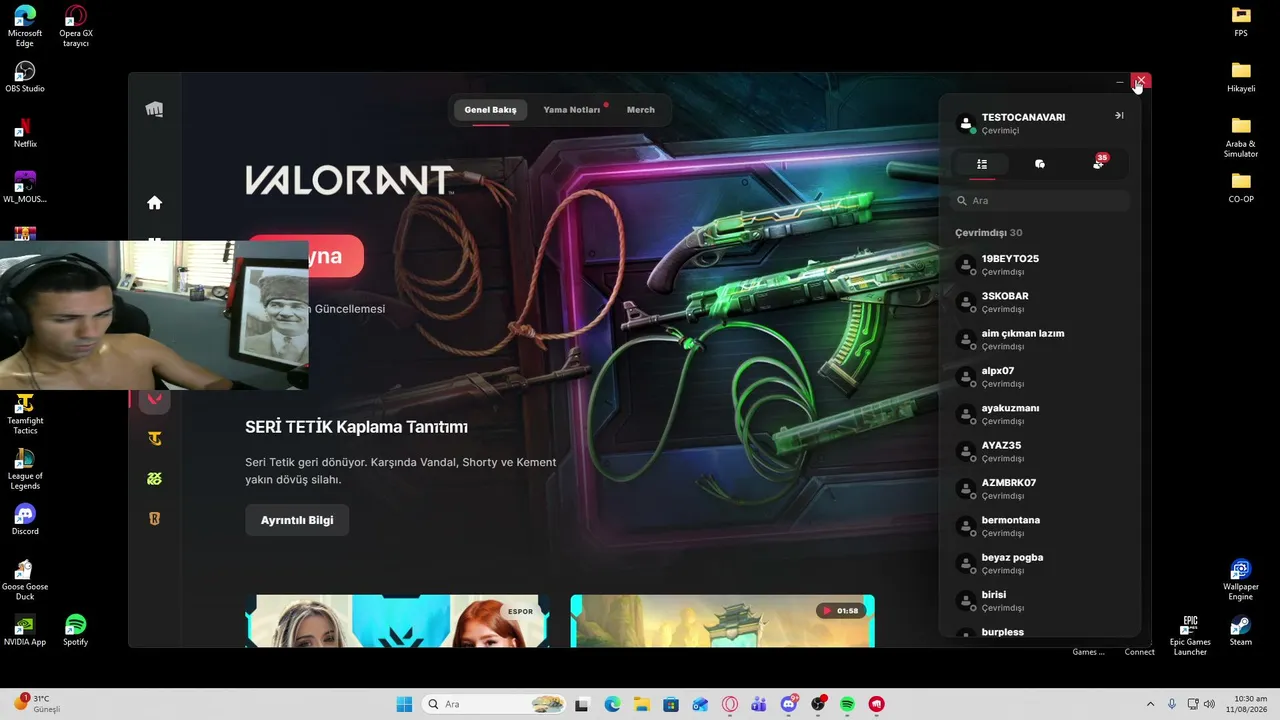Open Microsoft Store from the taskbar

[x=671, y=704]
